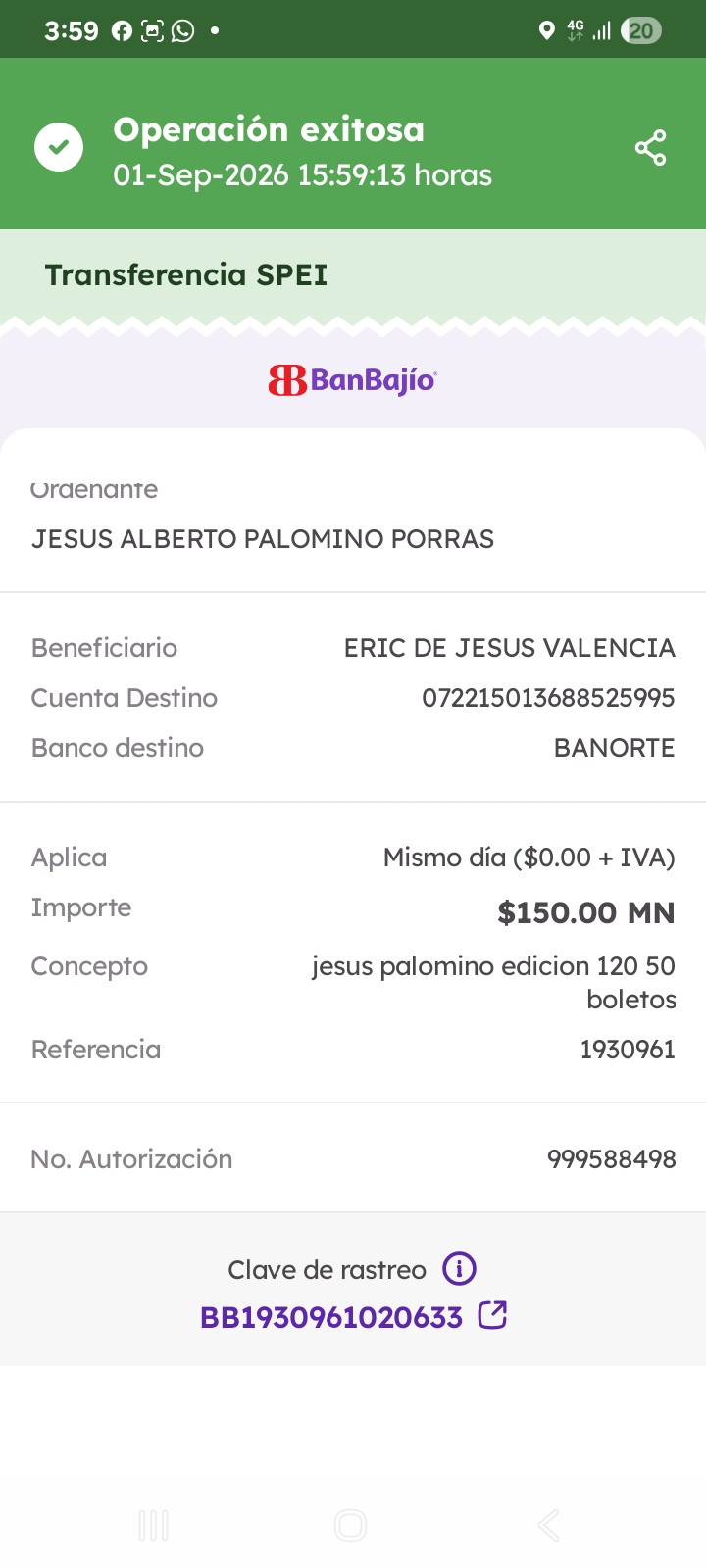
Task: Click the success checkmark circle icon
Action: coord(59,147)
